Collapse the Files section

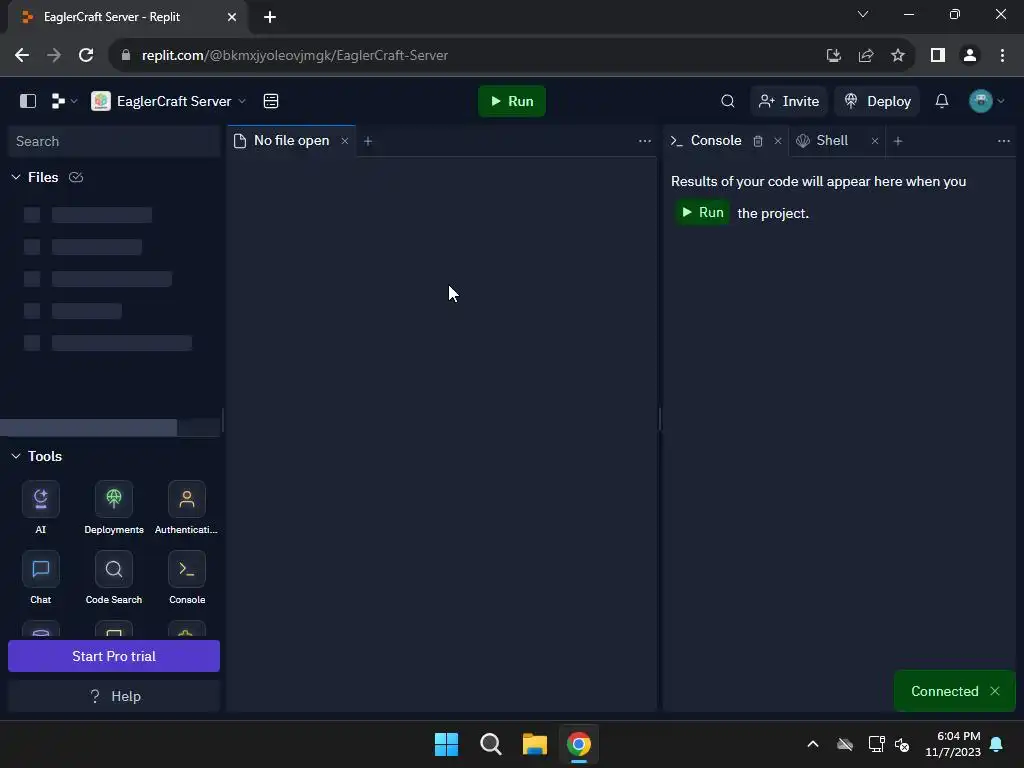[16, 177]
